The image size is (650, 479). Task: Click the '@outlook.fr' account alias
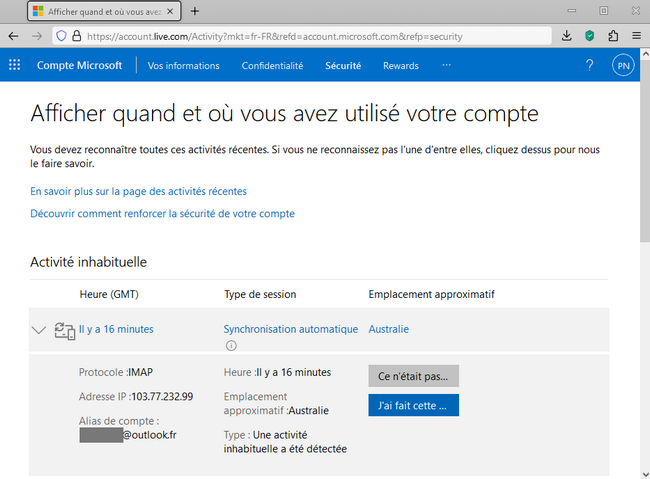[x=150, y=435]
